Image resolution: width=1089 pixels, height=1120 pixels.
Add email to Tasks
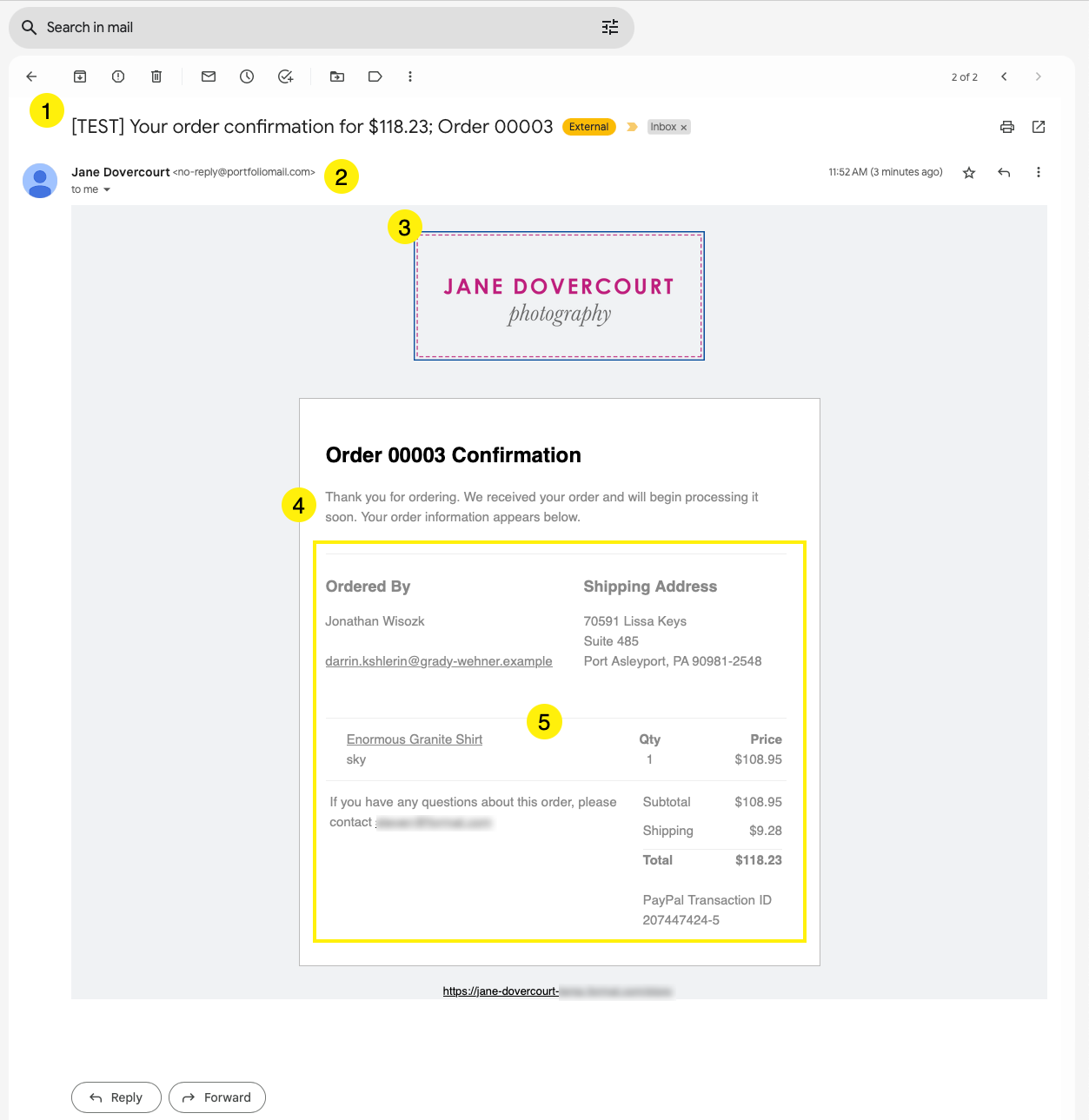tap(285, 76)
